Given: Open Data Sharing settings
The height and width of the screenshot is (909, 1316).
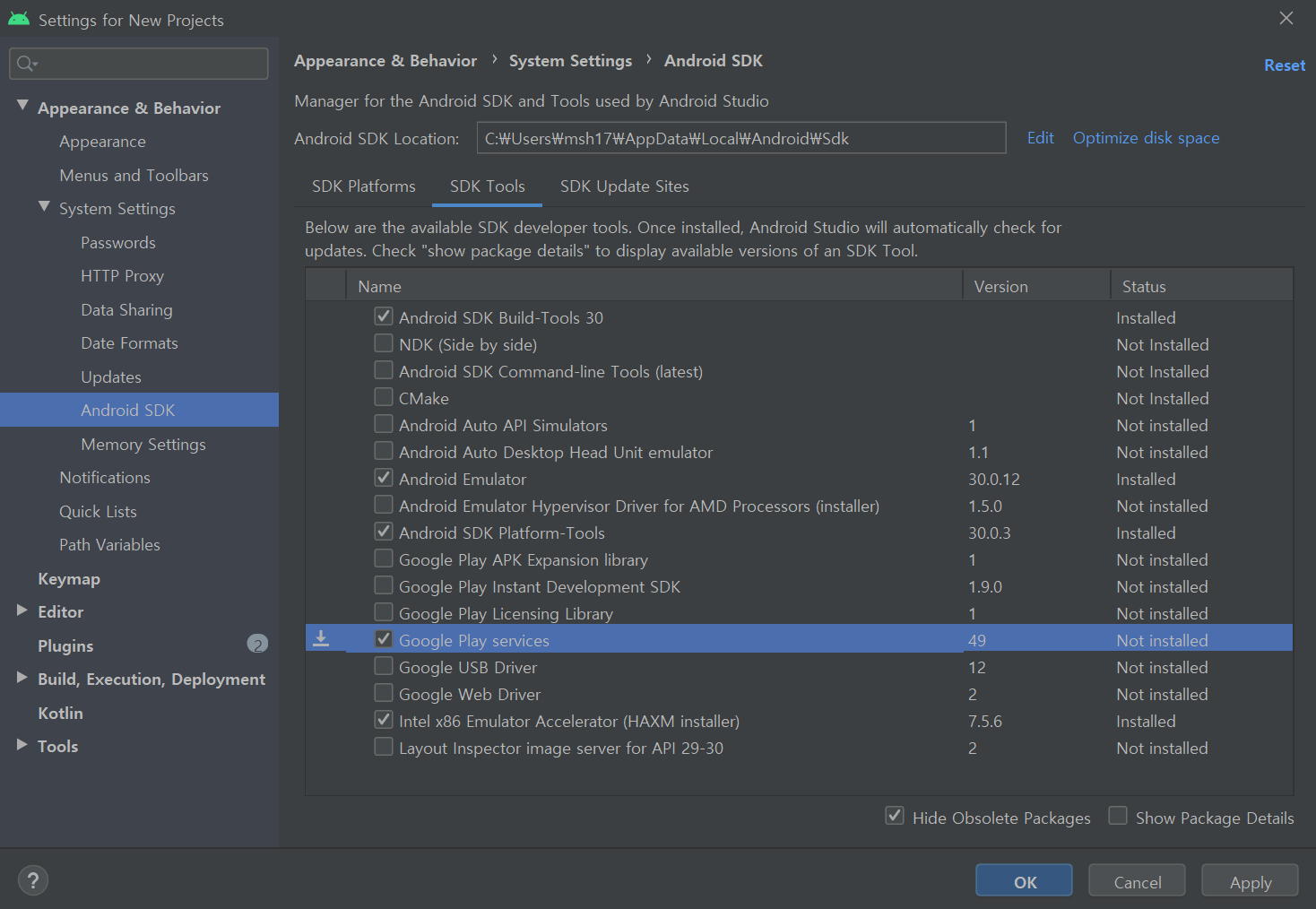Looking at the screenshot, I should pos(126,310).
